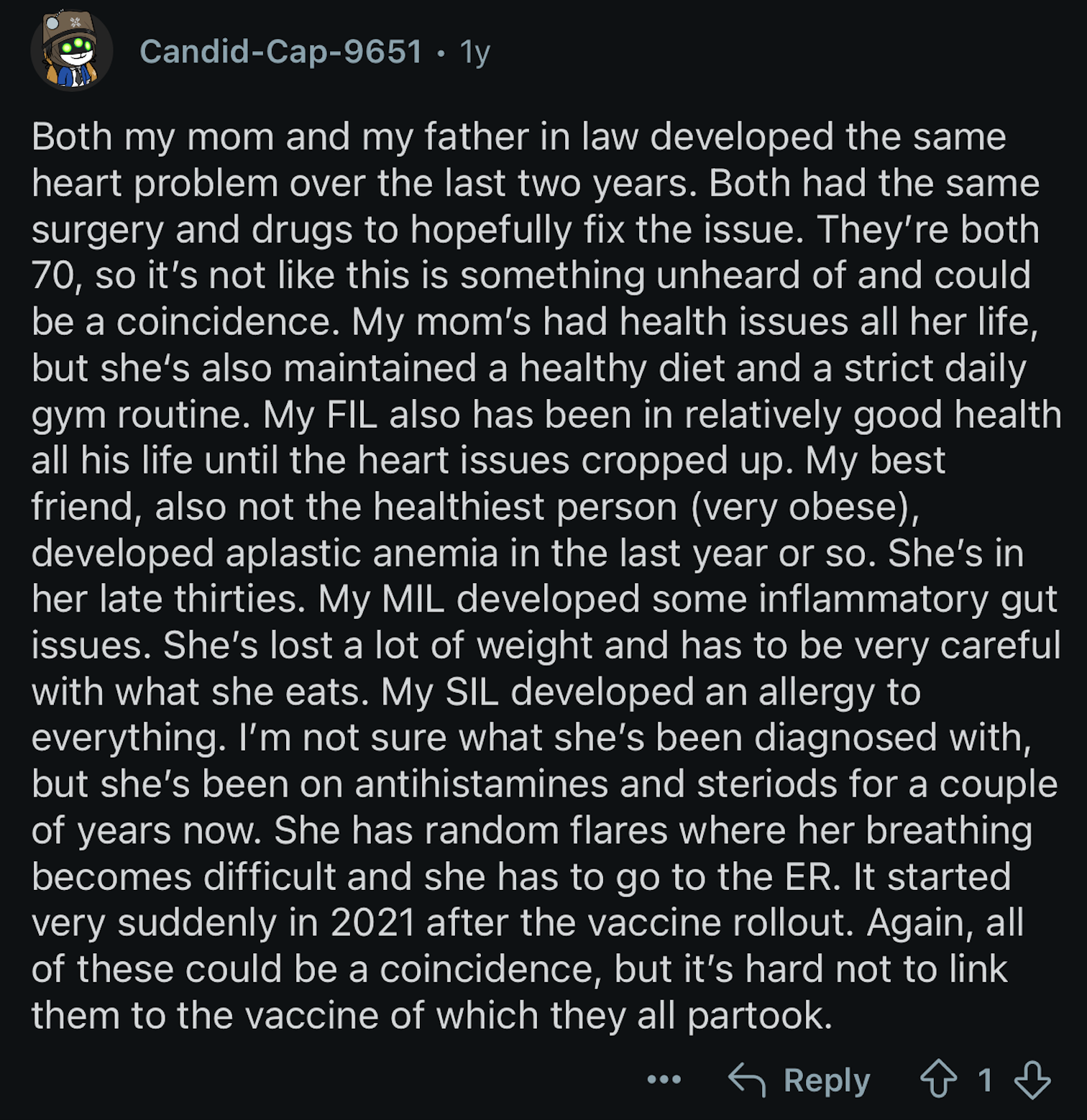1087x1120 pixels.
Task: Click the year "2021" in the comment
Action: [373, 922]
